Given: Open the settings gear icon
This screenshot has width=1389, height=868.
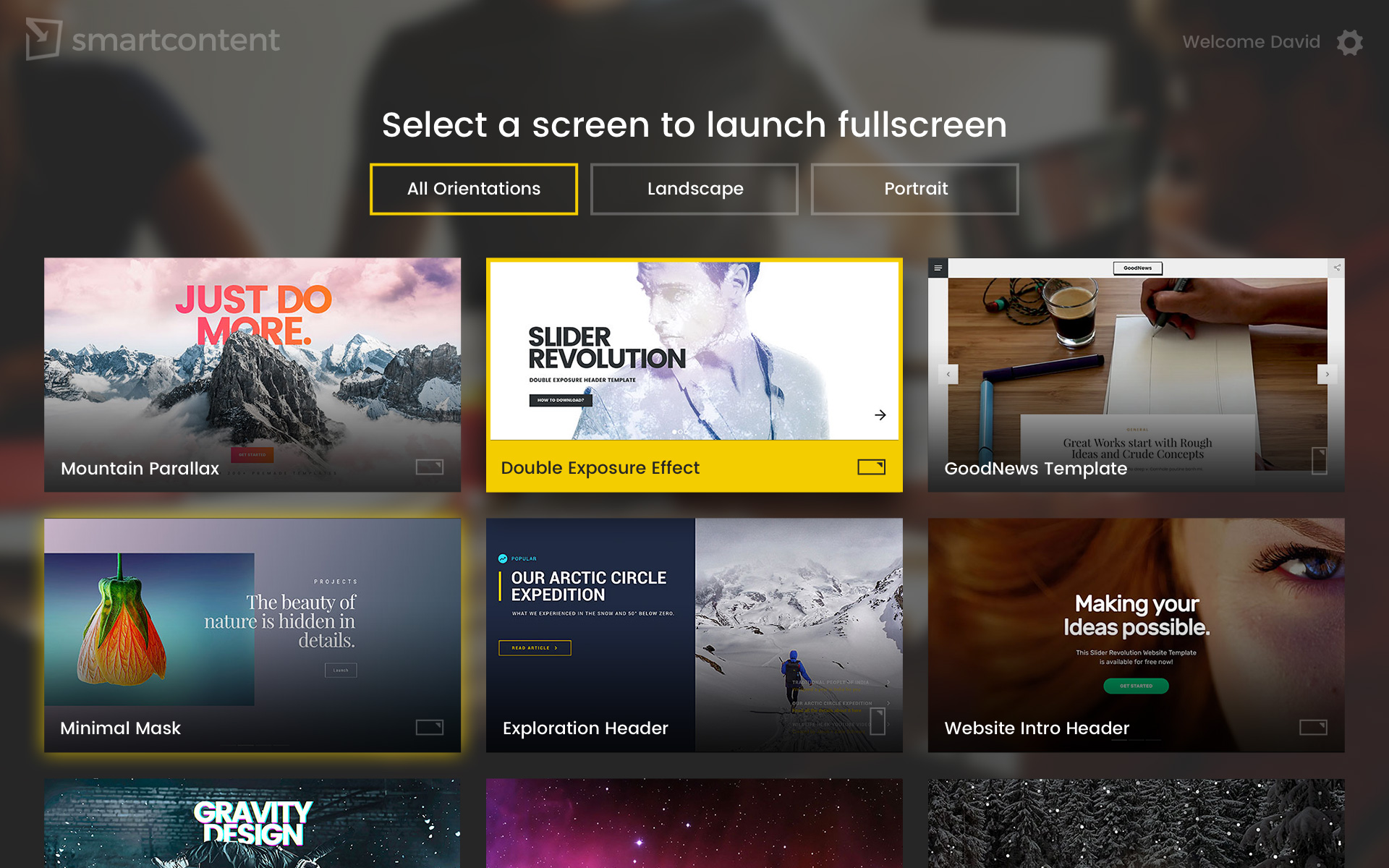Looking at the screenshot, I should 1350,43.
